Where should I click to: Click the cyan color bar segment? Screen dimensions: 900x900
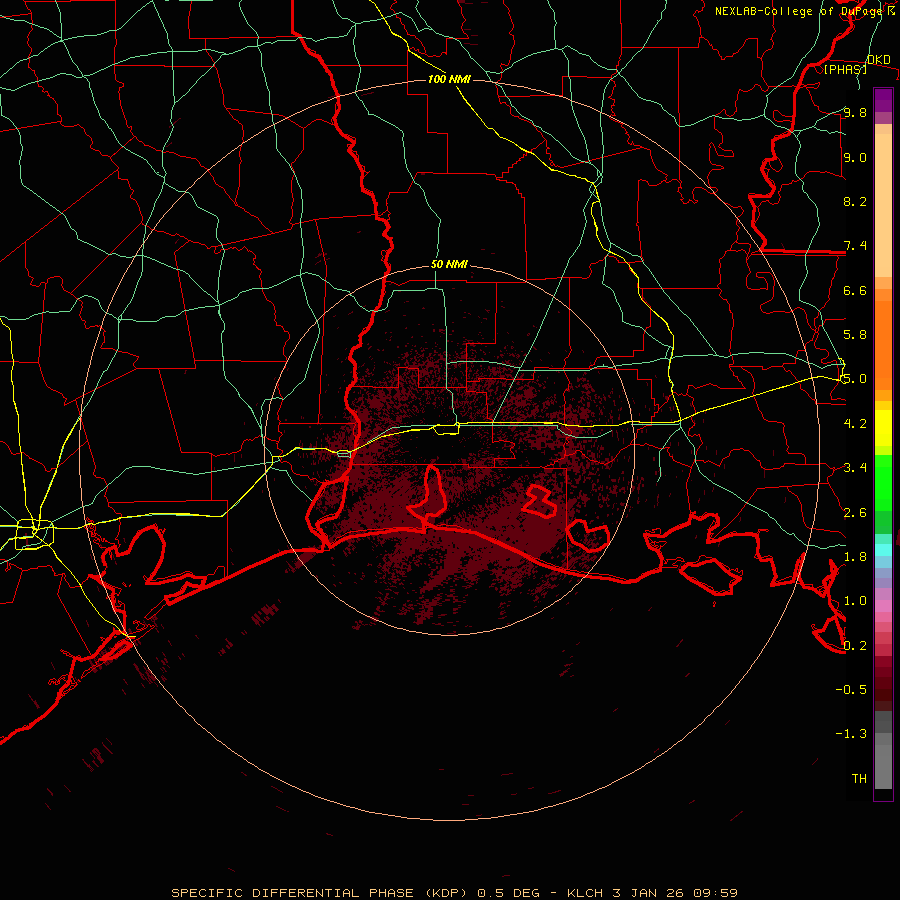(x=883, y=549)
